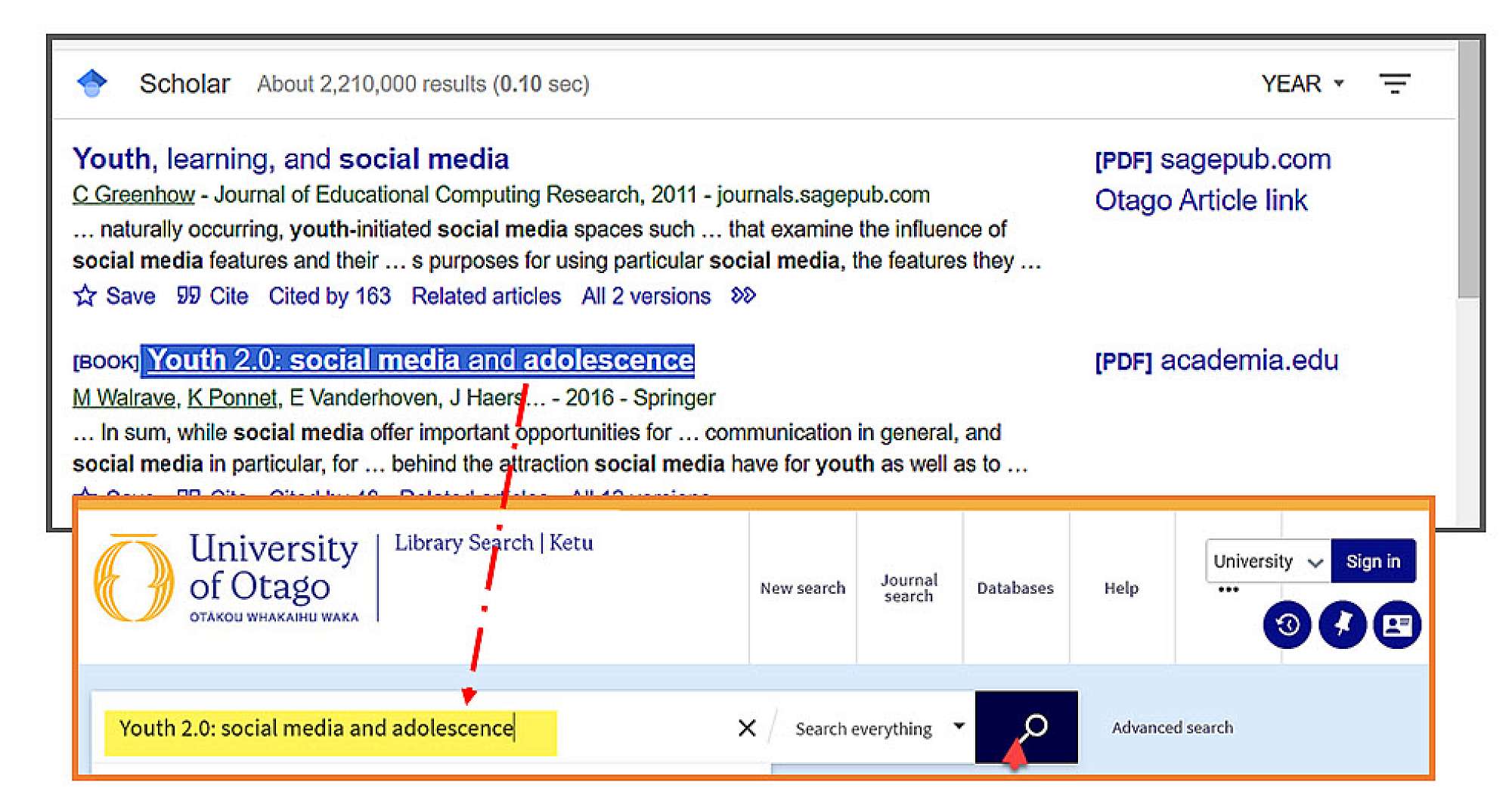Open the YEAR sort dropdown
The height and width of the screenshot is (810, 1512).
[x=1302, y=83]
